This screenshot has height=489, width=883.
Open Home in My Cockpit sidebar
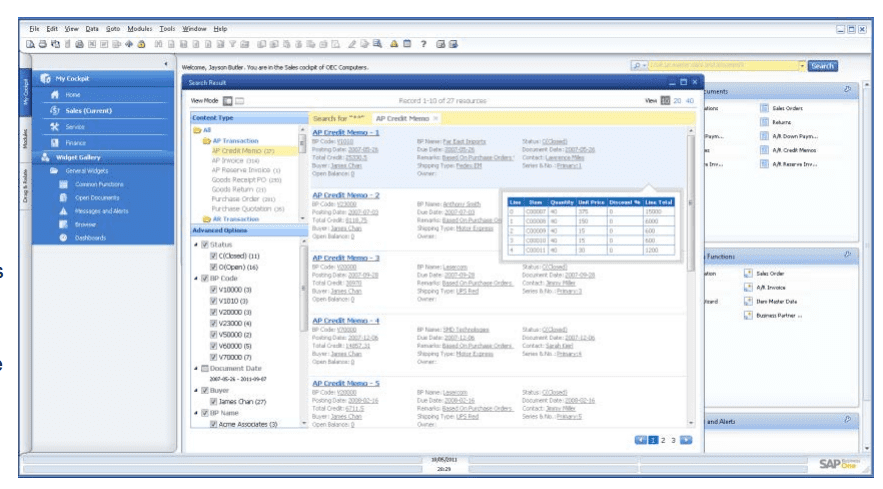(x=73, y=95)
